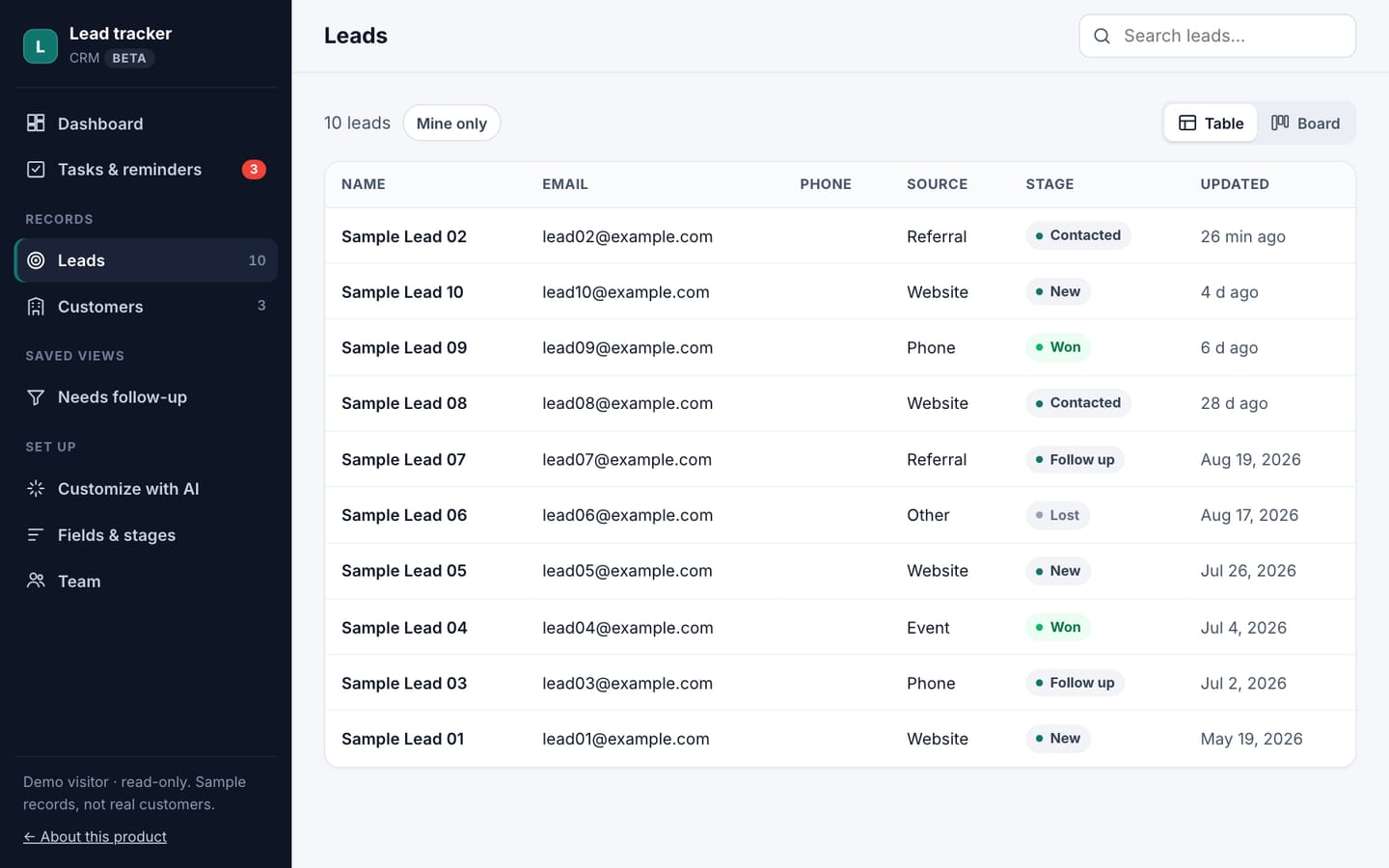Click the Table view layout icon
Screen dimensions: 1389x868
(1187, 122)
